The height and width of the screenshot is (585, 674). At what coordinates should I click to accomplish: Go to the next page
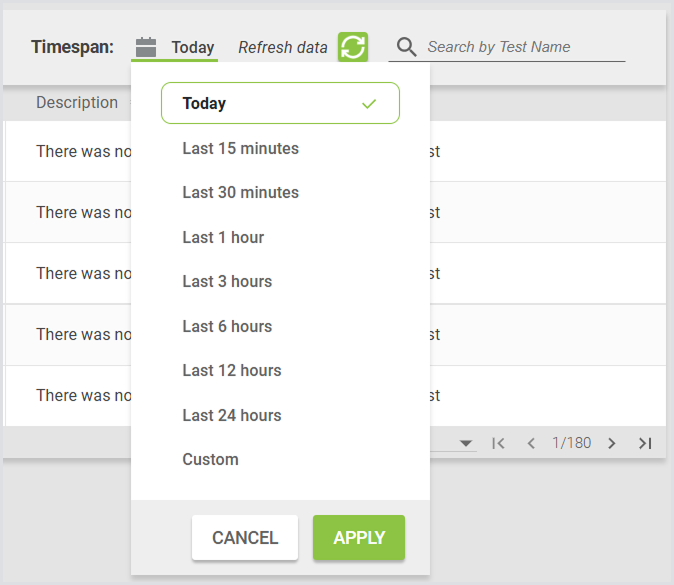612,443
